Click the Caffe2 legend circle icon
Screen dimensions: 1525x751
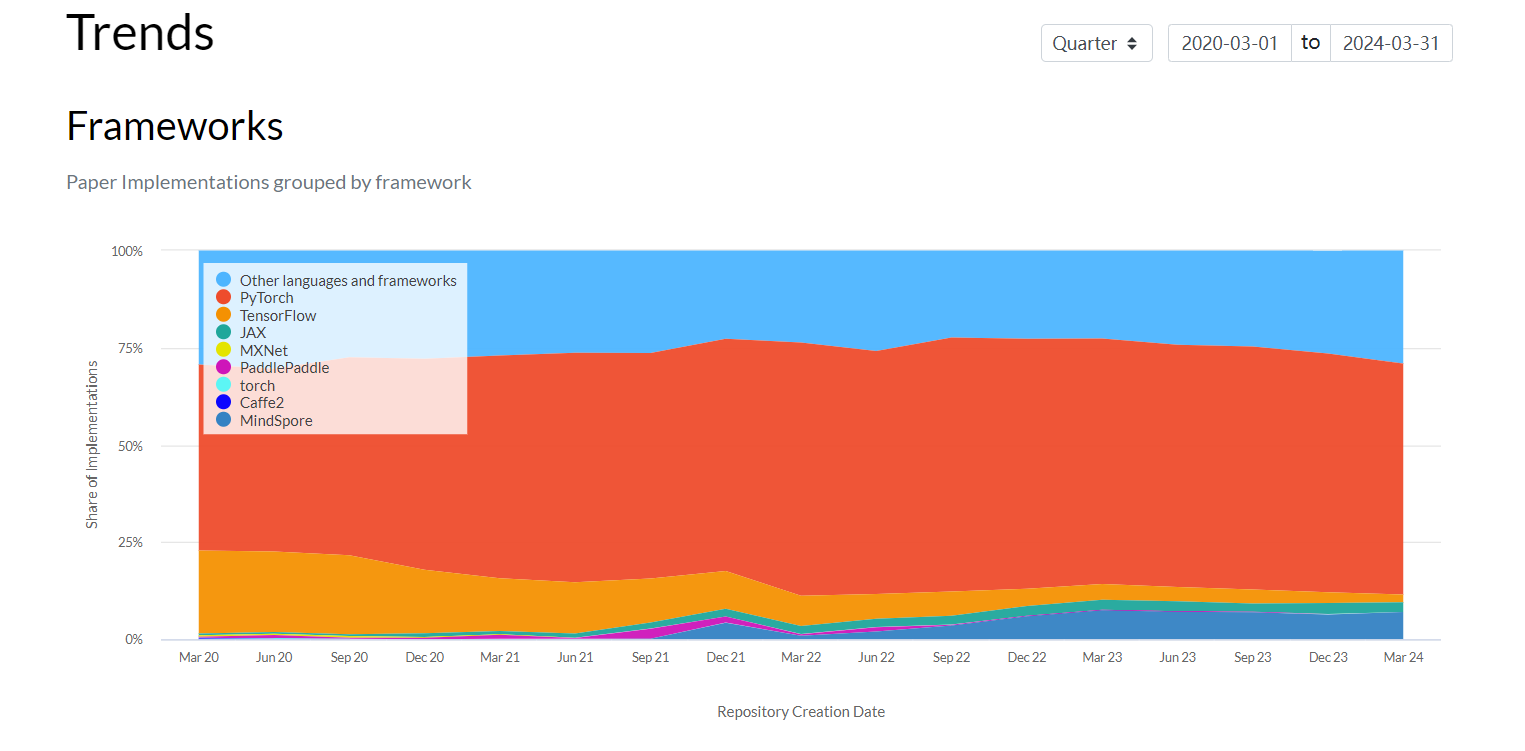(x=223, y=403)
